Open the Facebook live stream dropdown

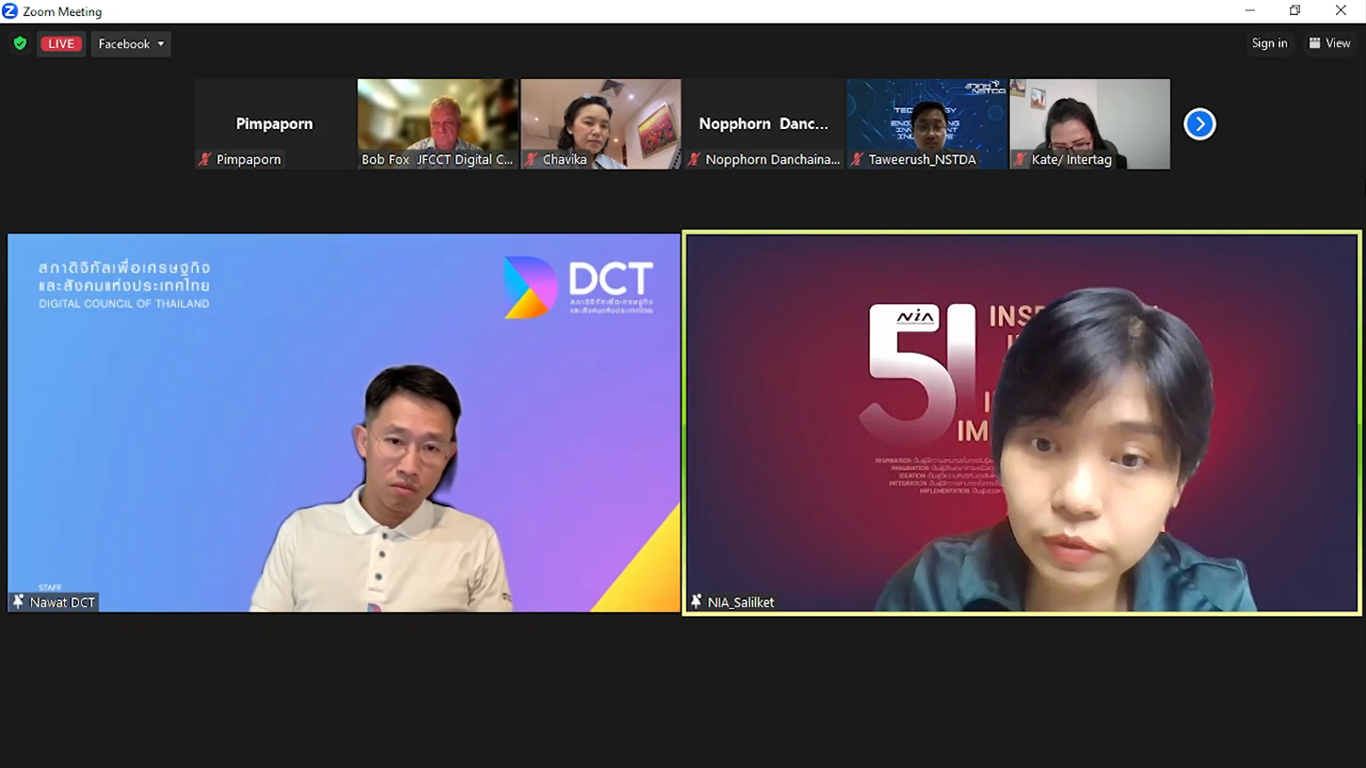click(x=131, y=44)
